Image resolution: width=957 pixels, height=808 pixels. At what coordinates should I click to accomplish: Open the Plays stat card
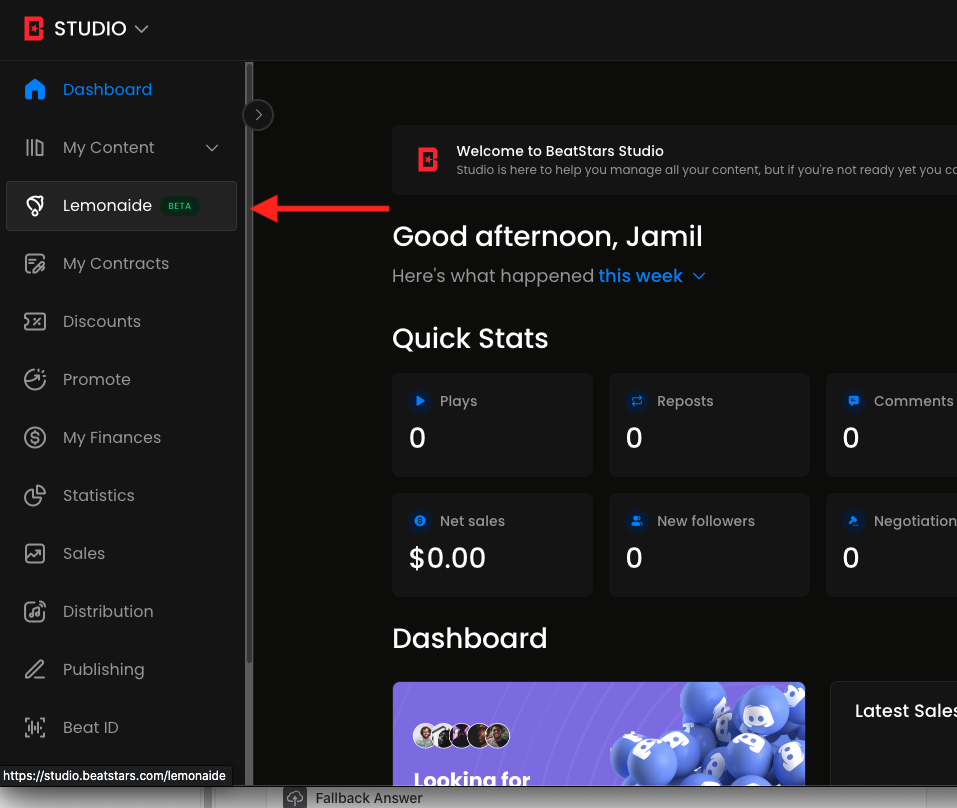click(x=493, y=425)
